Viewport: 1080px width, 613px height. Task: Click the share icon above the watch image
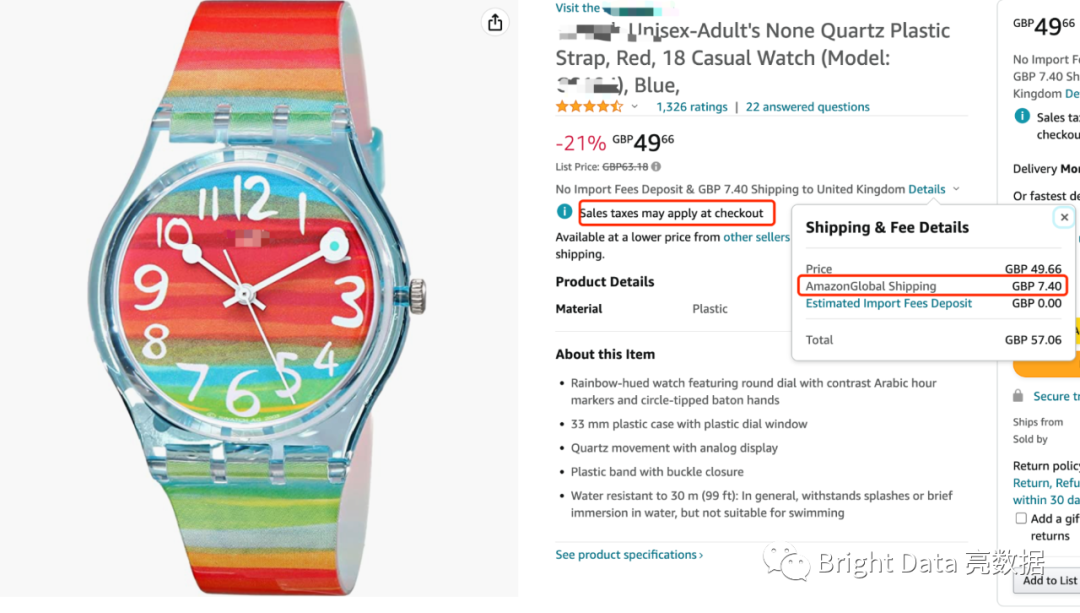494,22
